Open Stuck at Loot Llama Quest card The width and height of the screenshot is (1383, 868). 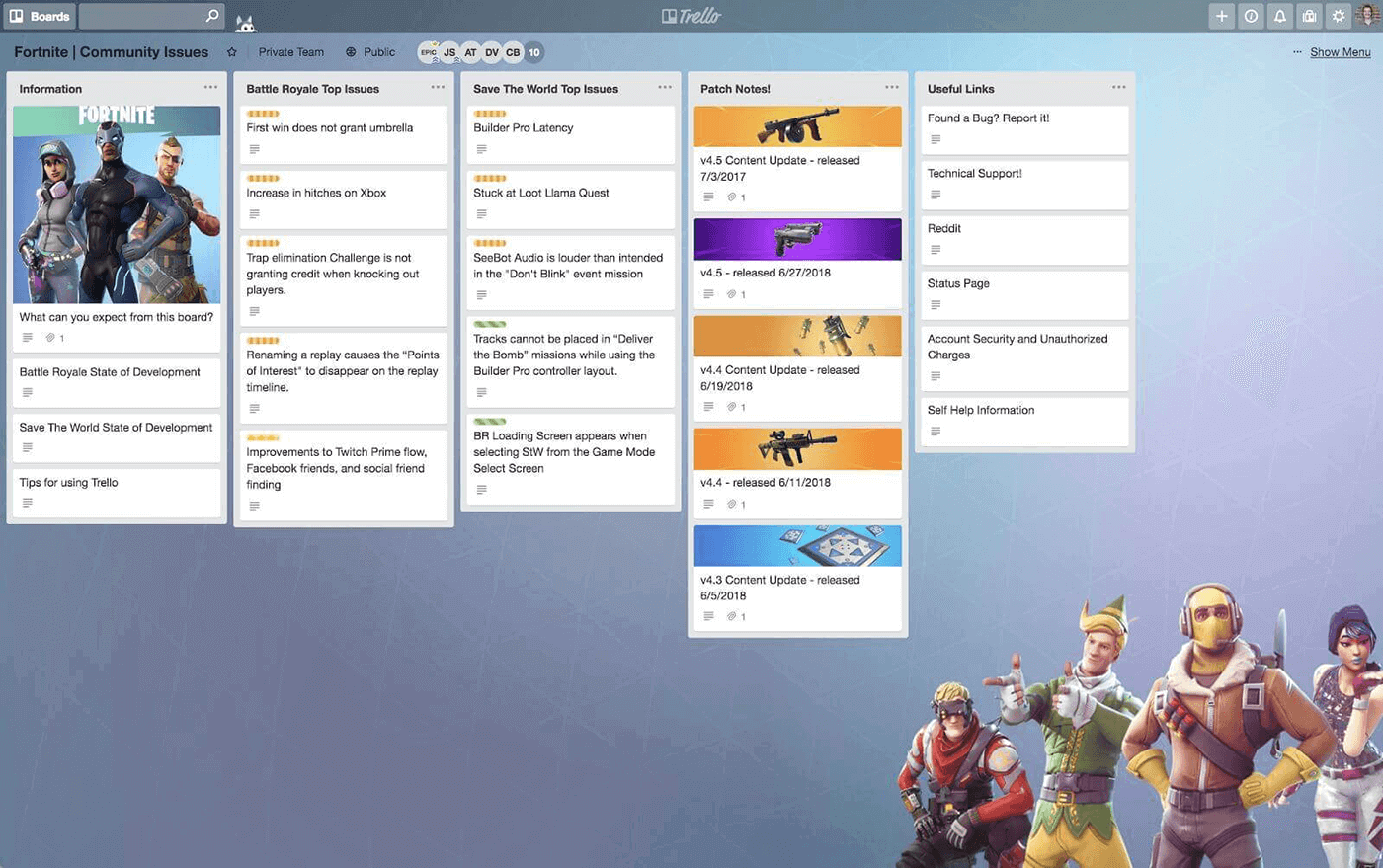point(571,200)
